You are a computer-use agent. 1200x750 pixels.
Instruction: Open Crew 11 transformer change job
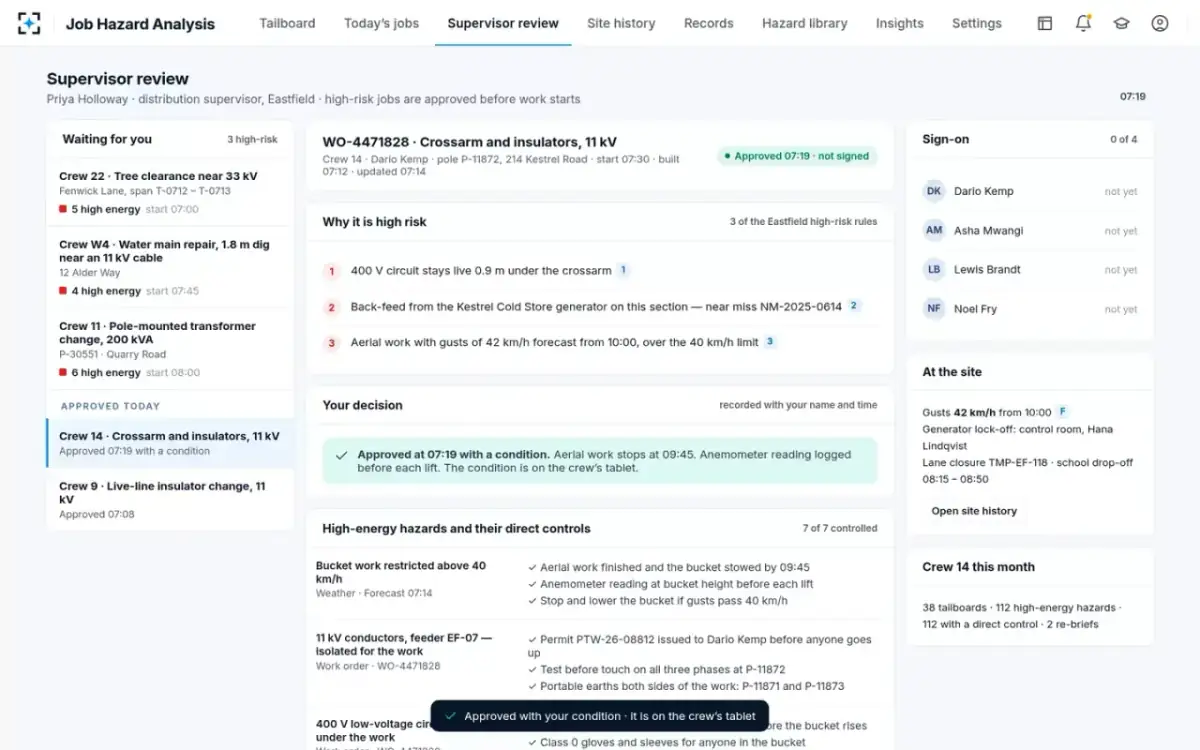click(x=170, y=349)
